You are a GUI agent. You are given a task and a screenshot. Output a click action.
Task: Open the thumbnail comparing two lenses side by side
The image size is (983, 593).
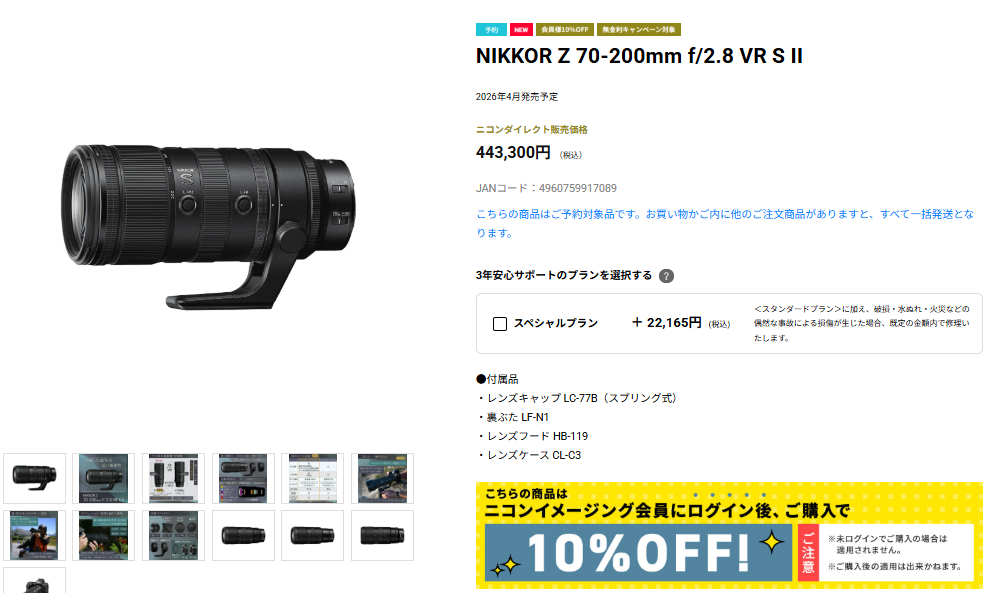click(173, 478)
